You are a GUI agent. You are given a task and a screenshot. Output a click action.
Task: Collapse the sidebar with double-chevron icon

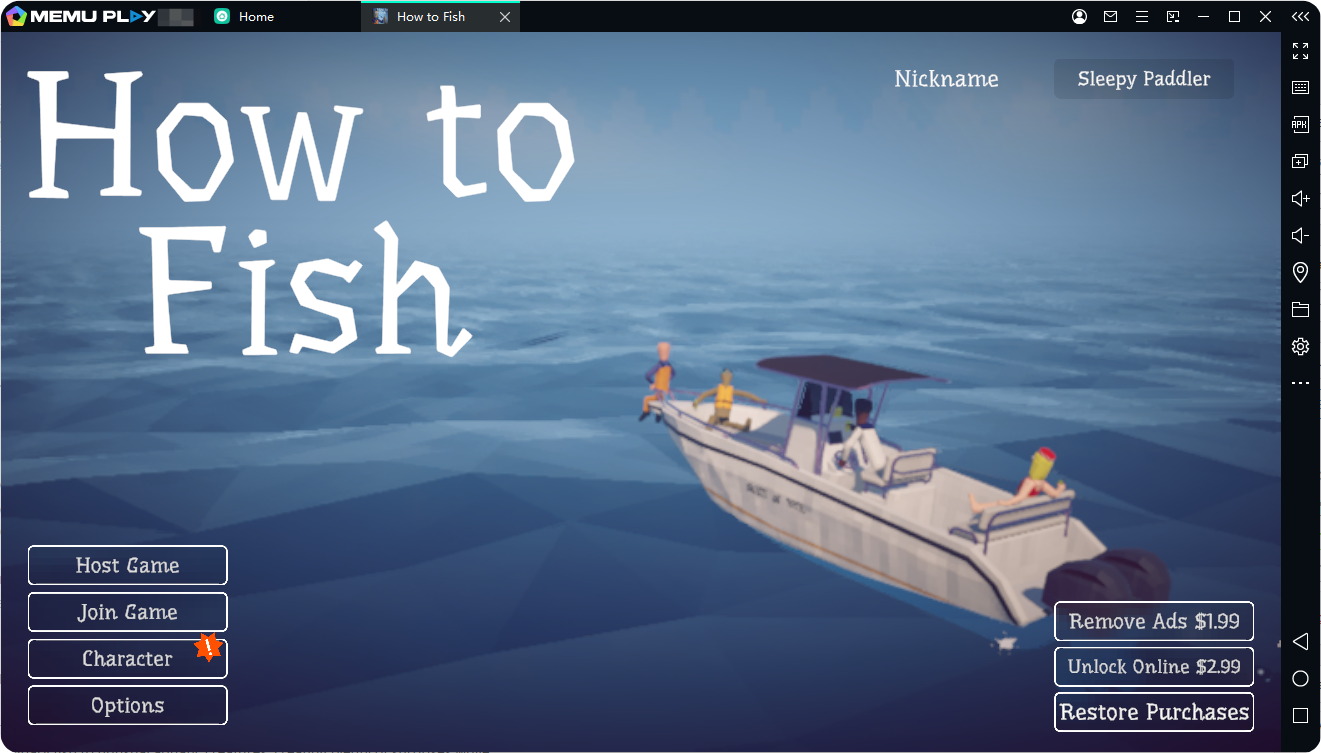[x=1300, y=17]
